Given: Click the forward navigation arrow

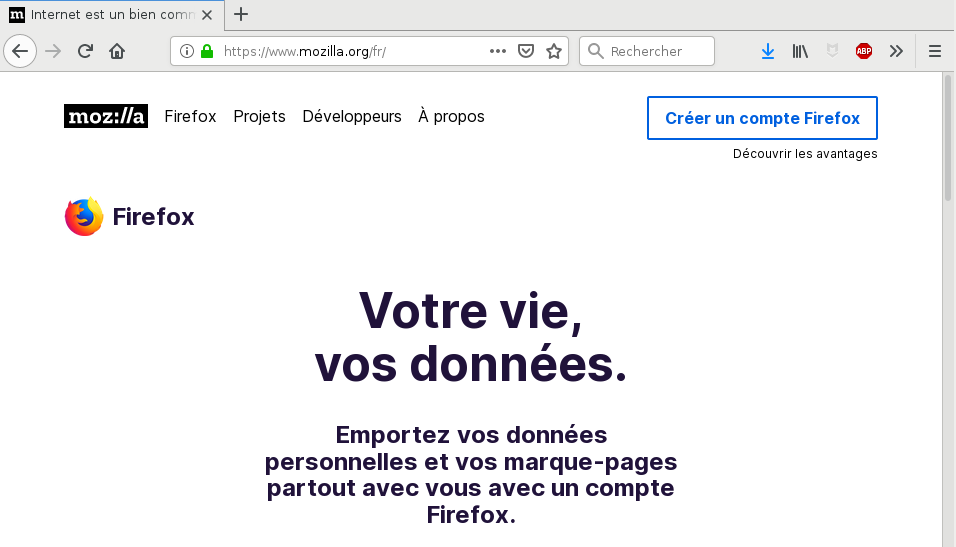Looking at the screenshot, I should (53, 51).
